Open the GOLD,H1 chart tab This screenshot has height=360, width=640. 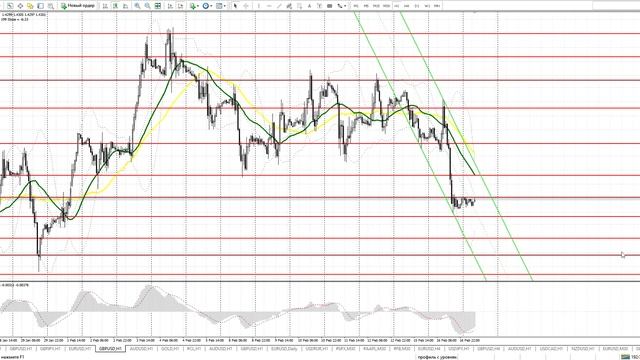[170, 349]
